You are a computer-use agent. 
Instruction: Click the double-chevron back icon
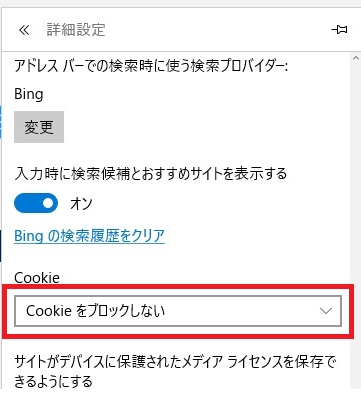point(24,30)
